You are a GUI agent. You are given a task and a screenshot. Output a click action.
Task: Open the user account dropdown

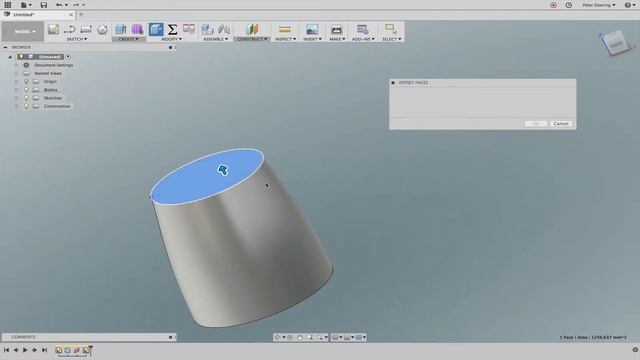point(599,5)
